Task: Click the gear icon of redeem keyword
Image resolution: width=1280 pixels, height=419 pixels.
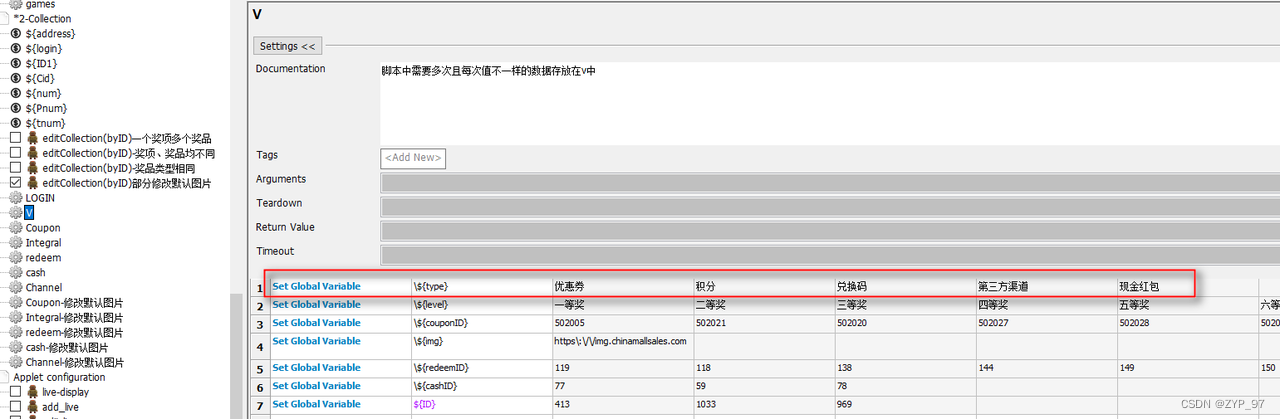Action: coord(16,258)
